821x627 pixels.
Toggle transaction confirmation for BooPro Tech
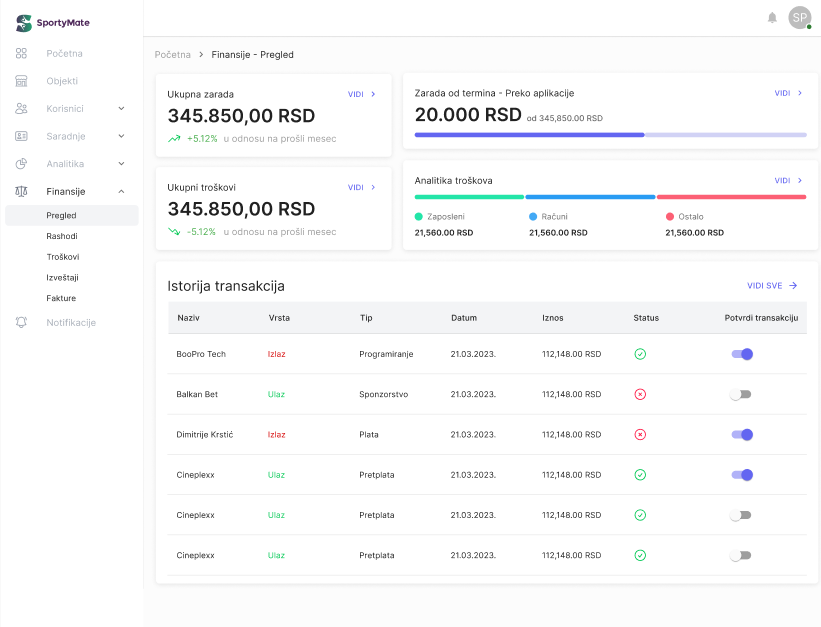(x=741, y=354)
